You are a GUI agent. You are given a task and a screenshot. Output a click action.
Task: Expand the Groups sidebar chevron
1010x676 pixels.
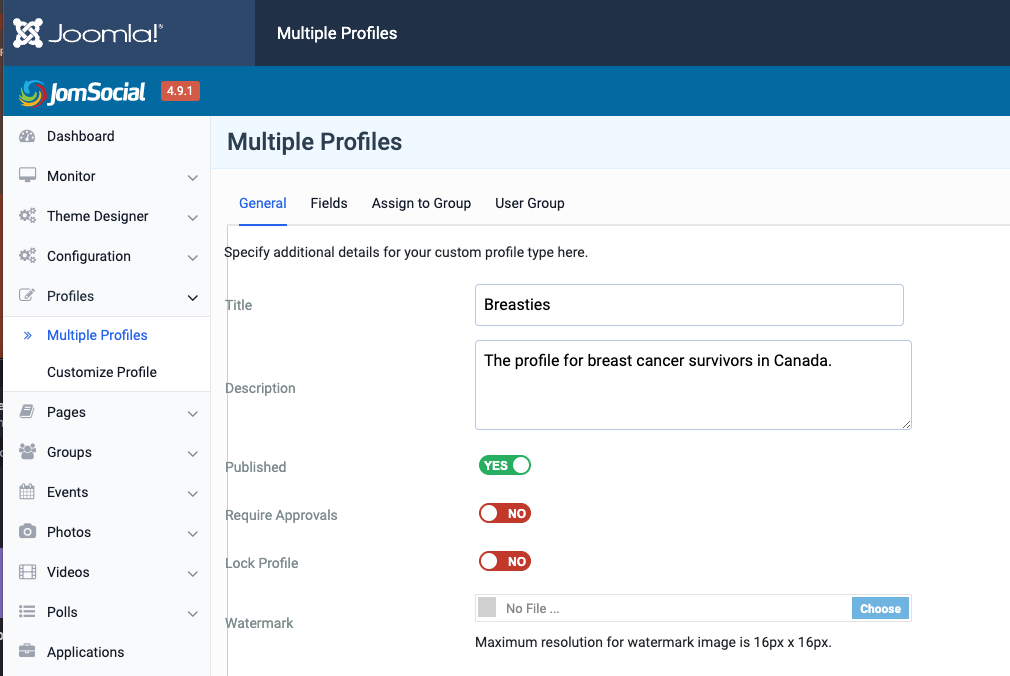tap(193, 453)
